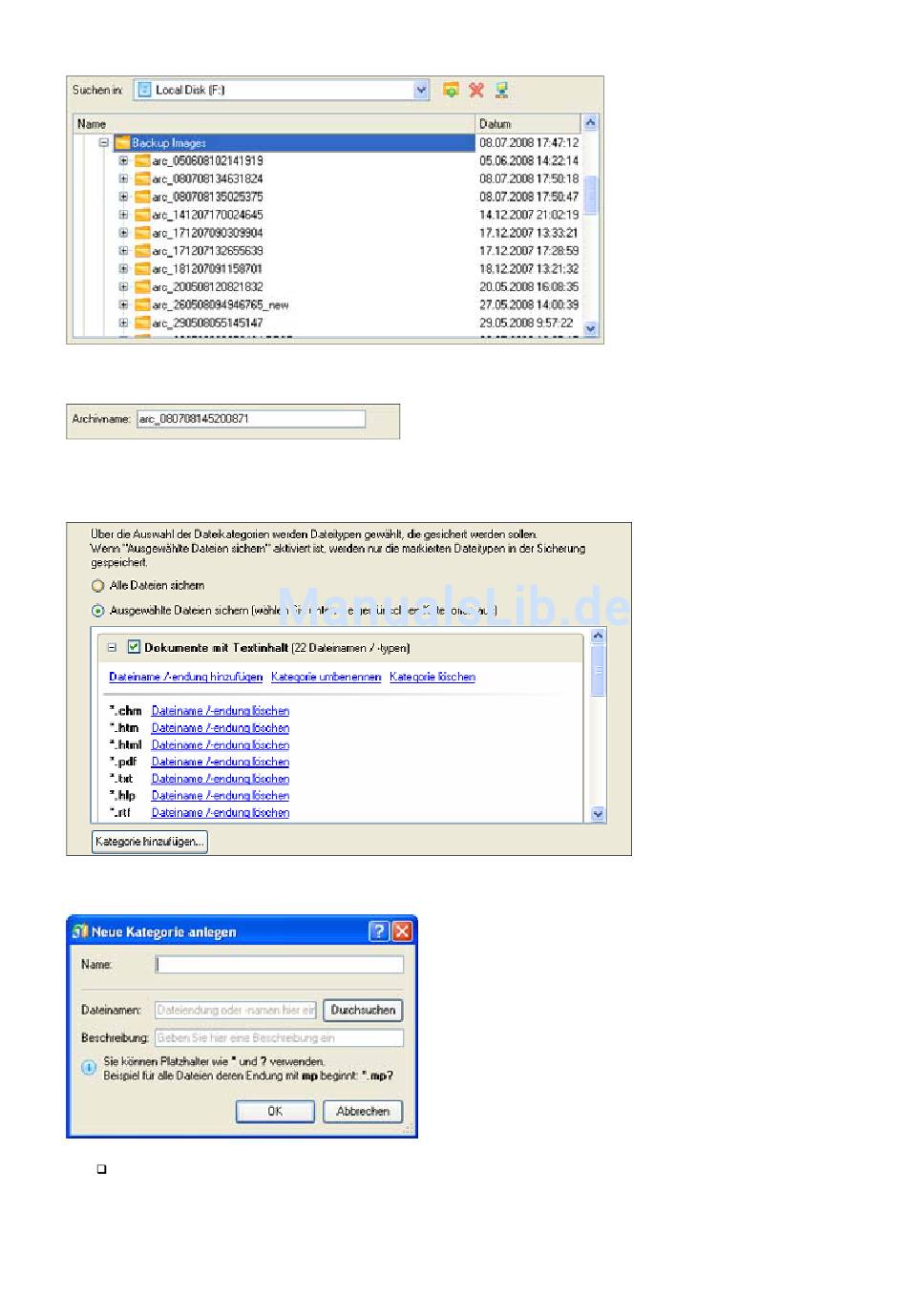This screenshot has height=1316, width=907.
Task: Select the arc_260508094946765_new folder name
Action: [x=221, y=305]
